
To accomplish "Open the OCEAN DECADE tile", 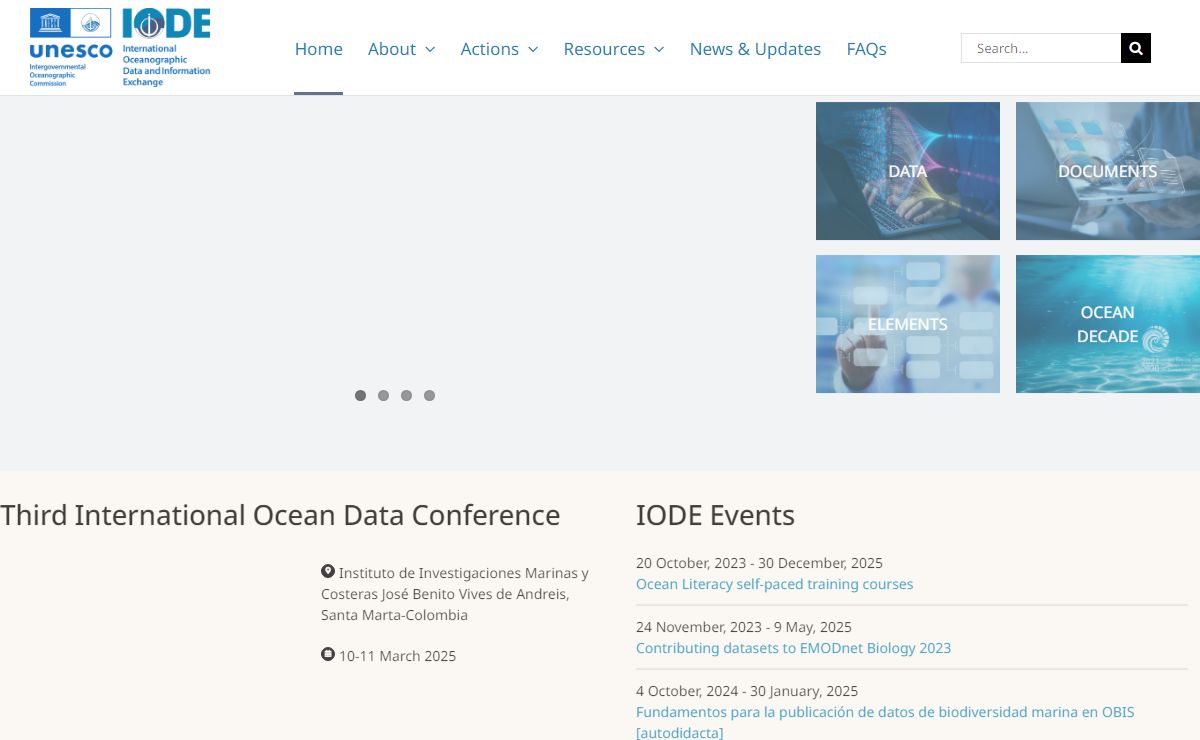I will [1107, 324].
